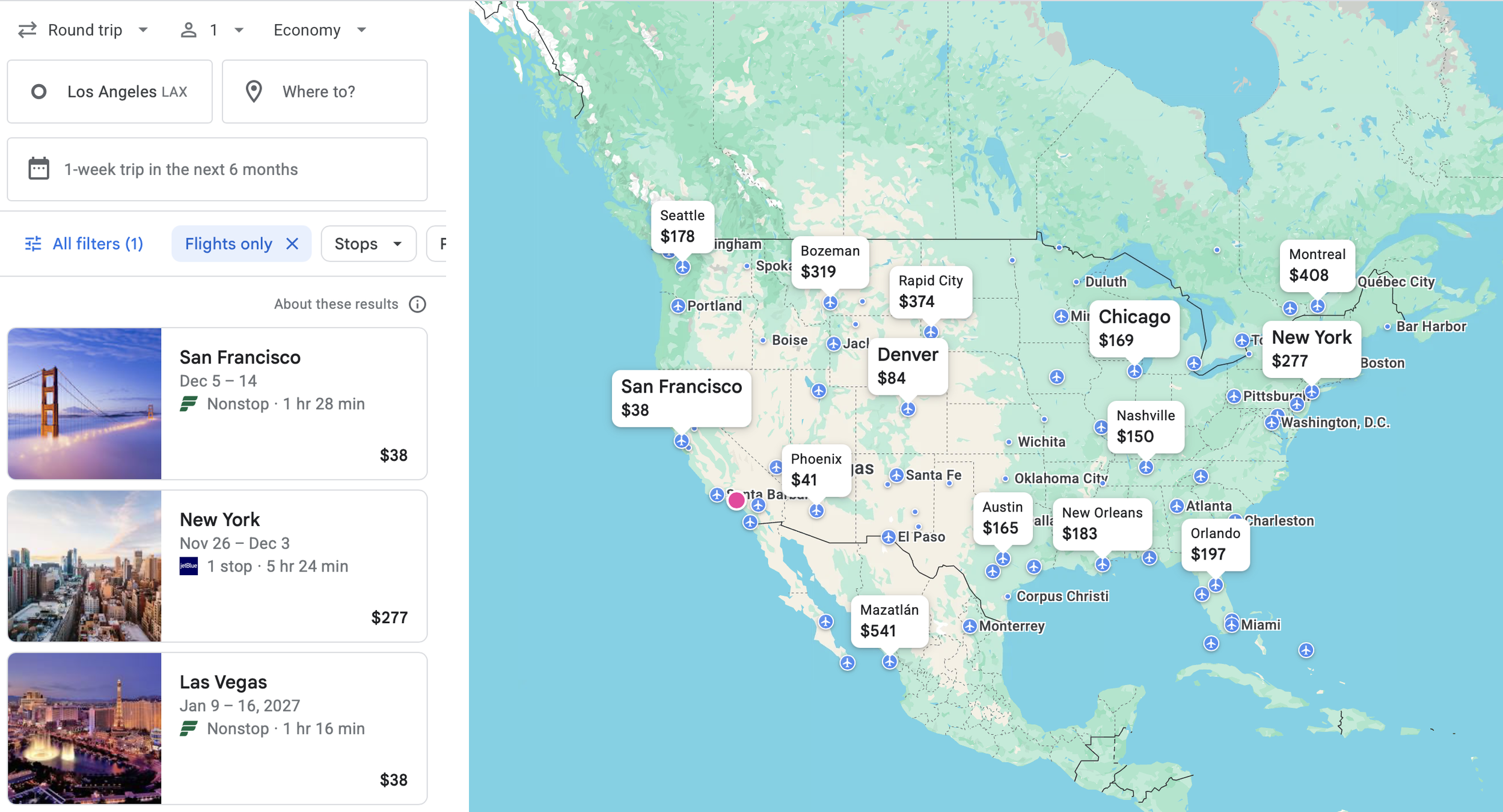Click the Chicago $169 map label
This screenshot has height=812, width=1503.
(x=1134, y=328)
